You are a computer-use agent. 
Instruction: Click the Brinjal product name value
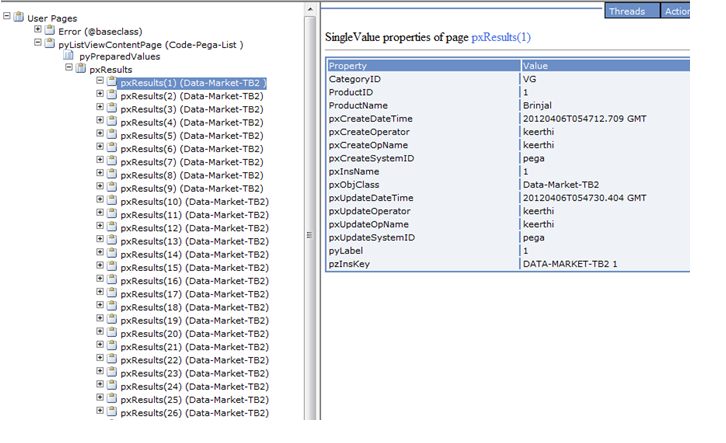coord(537,106)
